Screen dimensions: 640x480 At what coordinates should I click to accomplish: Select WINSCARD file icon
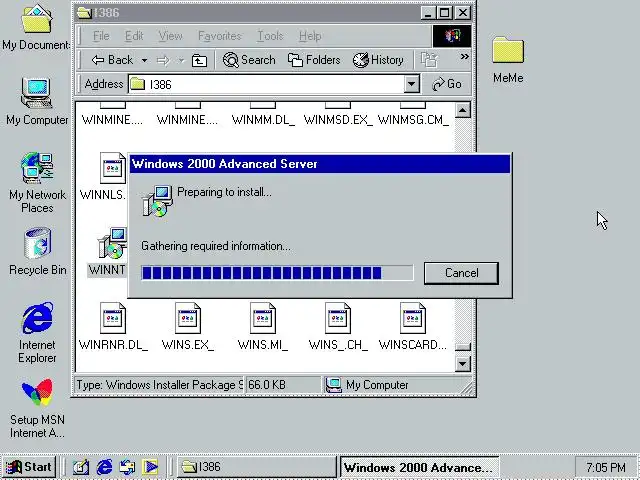(413, 318)
